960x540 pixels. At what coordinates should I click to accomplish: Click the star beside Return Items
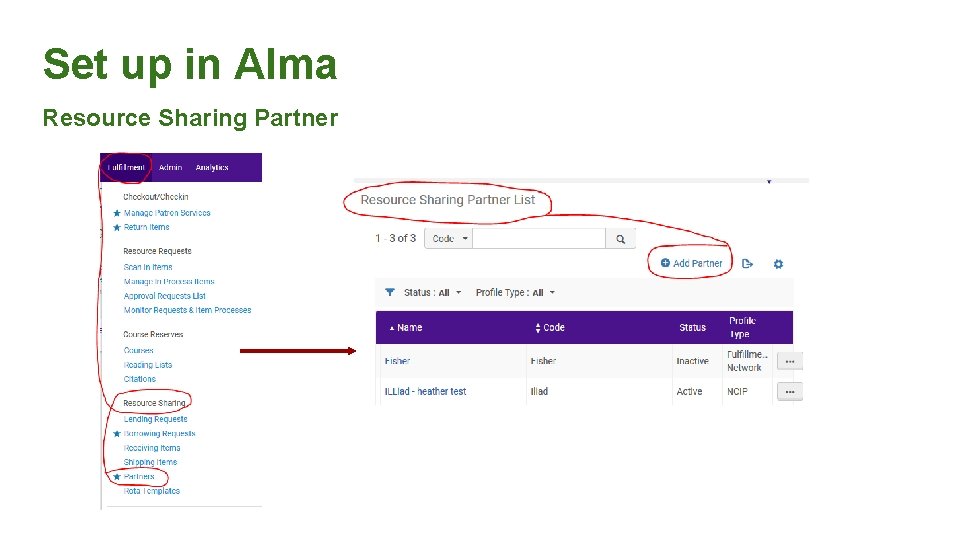tap(117, 228)
